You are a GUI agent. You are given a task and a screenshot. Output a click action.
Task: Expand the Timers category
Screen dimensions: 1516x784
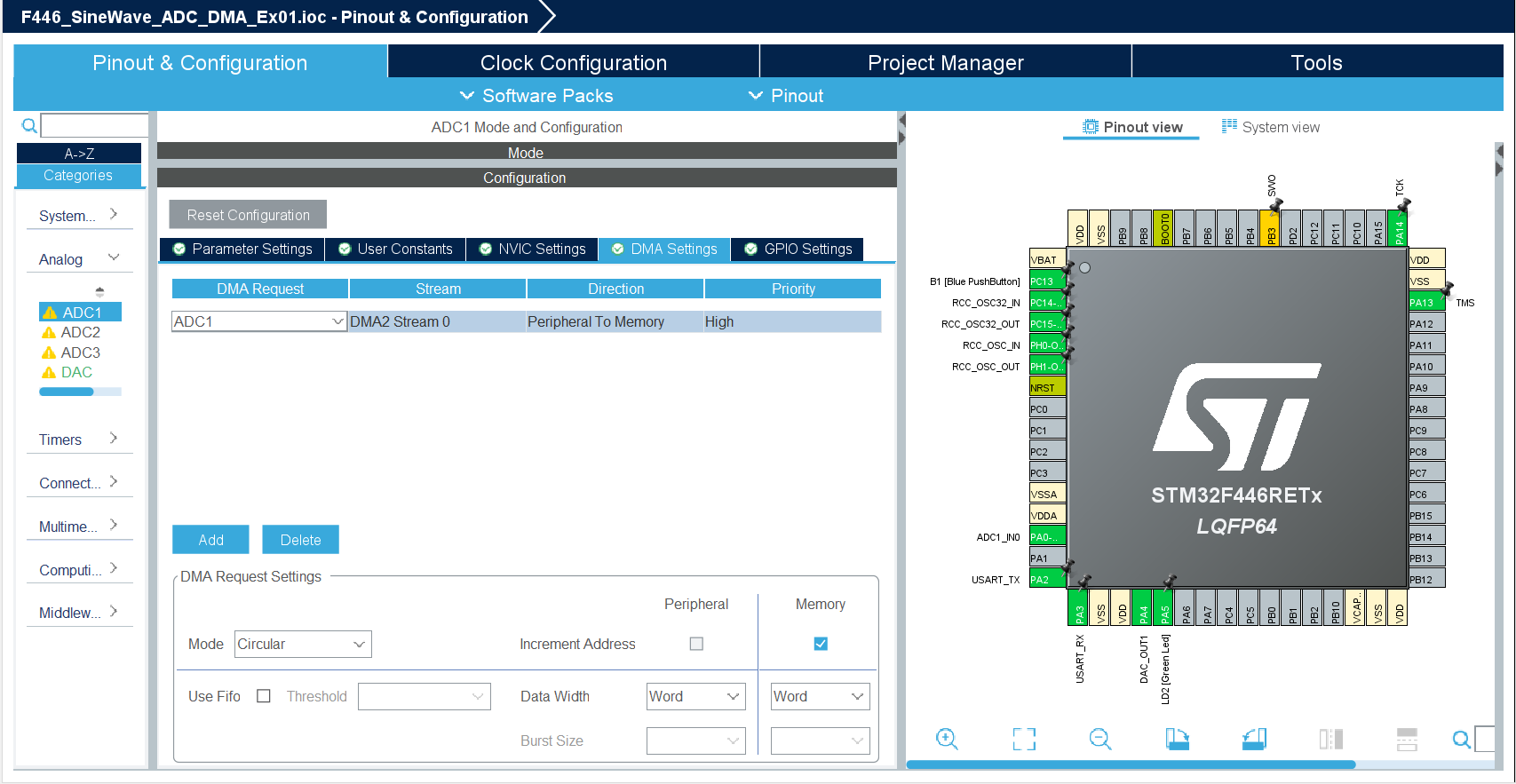coord(79,439)
